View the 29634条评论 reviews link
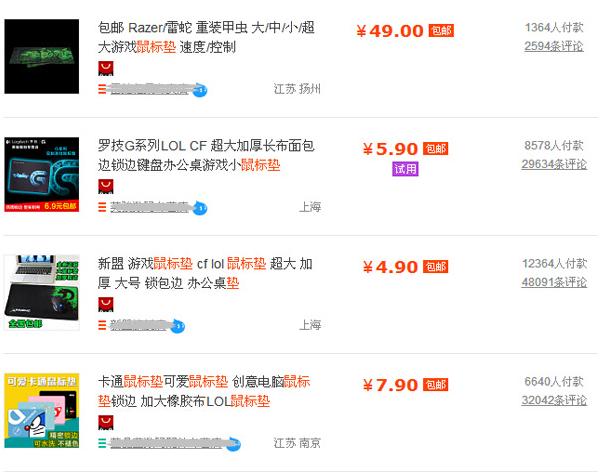The width and height of the screenshot is (600, 476). point(554,164)
